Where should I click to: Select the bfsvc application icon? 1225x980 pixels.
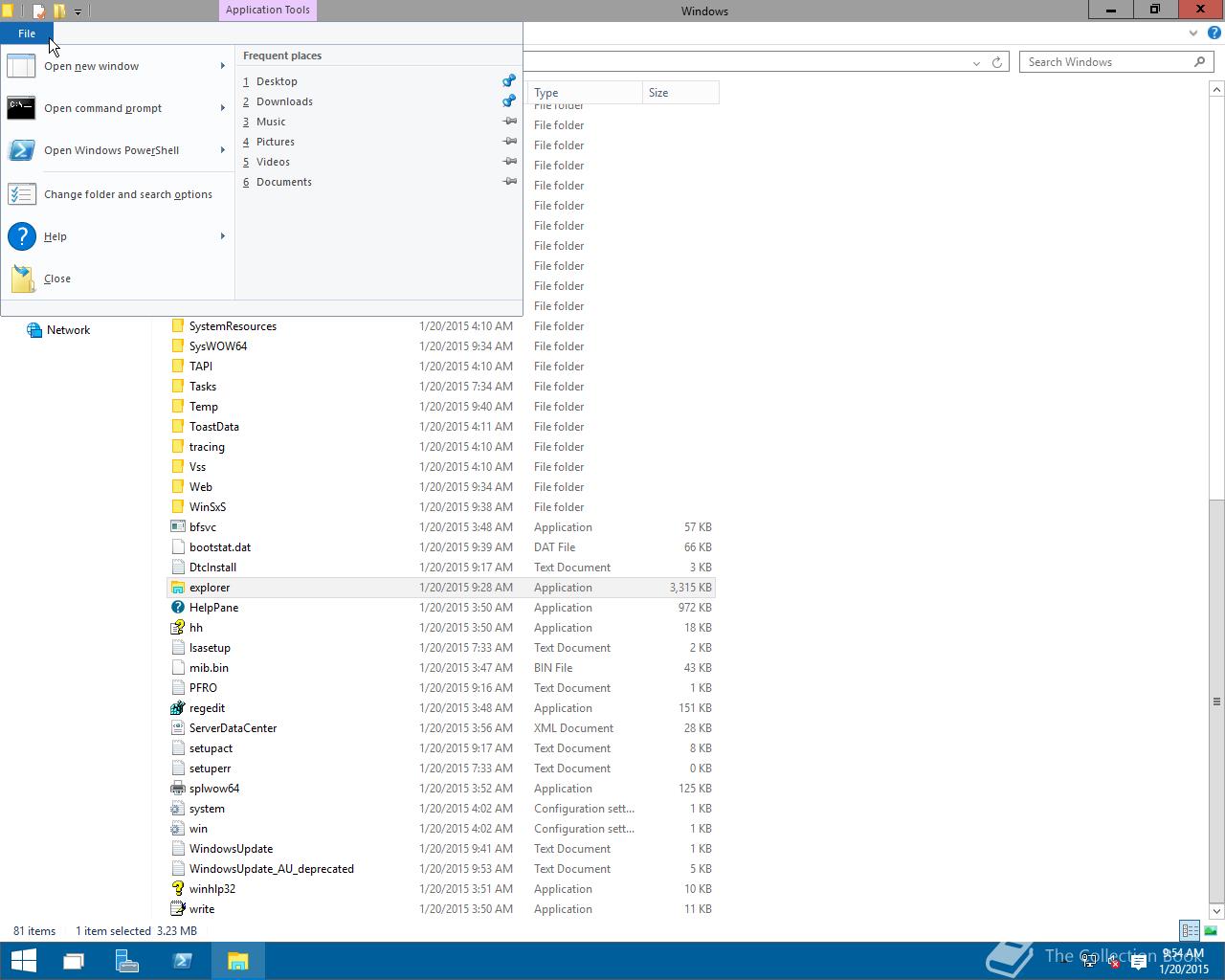tap(177, 527)
